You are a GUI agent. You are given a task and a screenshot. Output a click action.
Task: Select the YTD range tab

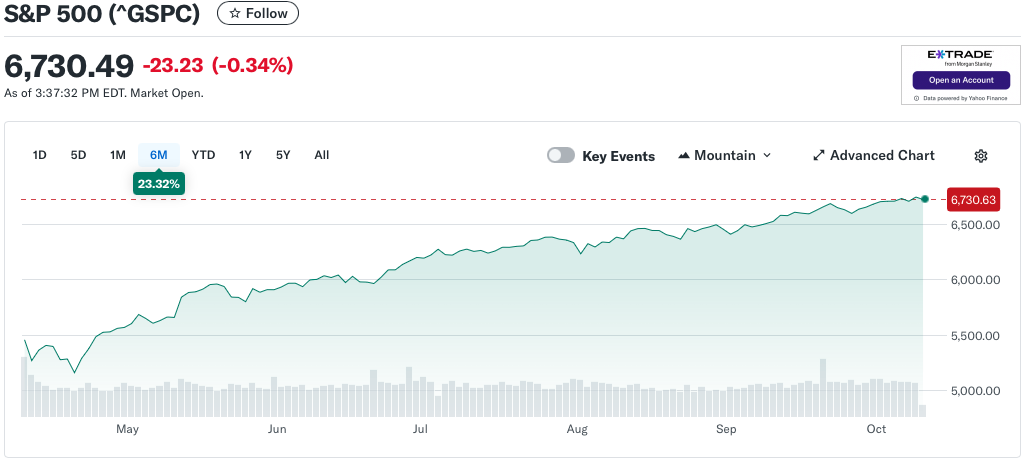203,155
